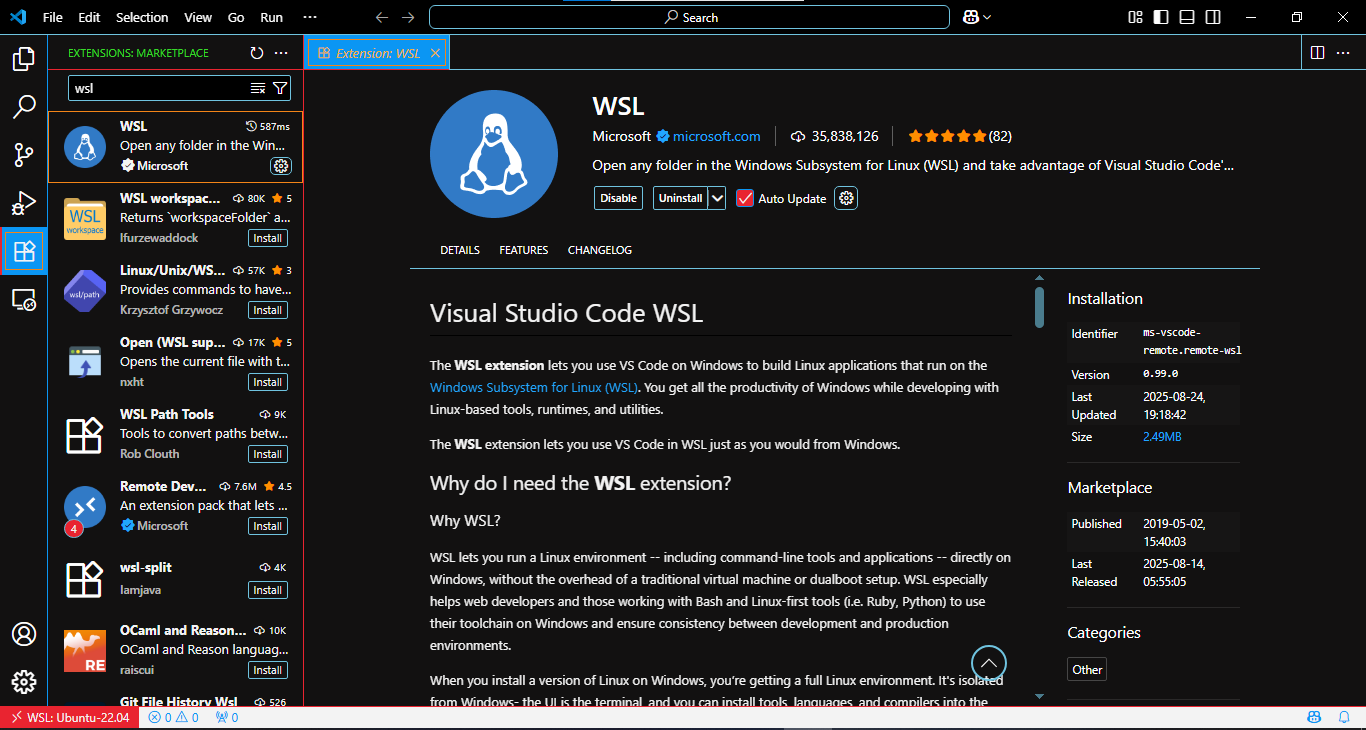Open the View menu
Screen dimensions: 1366x730
click(198, 17)
